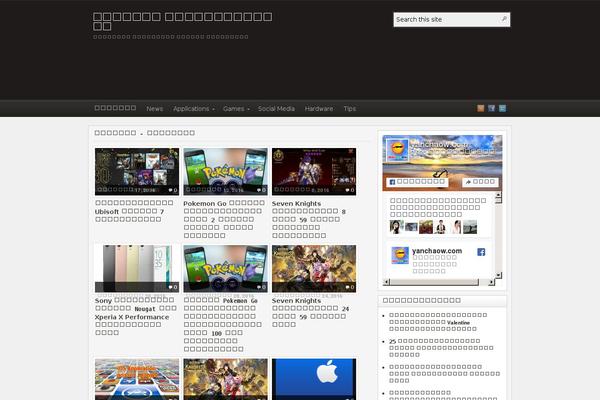600x400 pixels.
Task: Click the comment bubble on the Sony Xperia thumbnail
Action: 173,287
